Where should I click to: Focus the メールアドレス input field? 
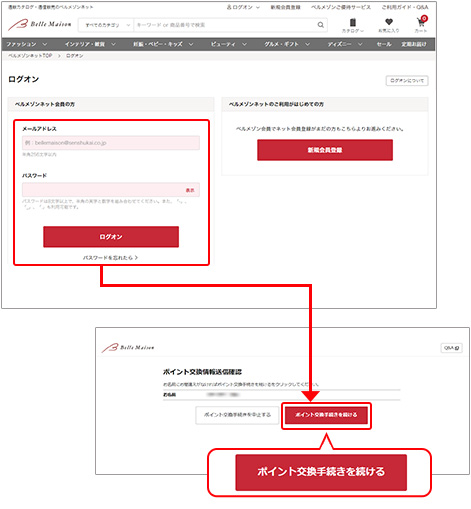point(111,143)
